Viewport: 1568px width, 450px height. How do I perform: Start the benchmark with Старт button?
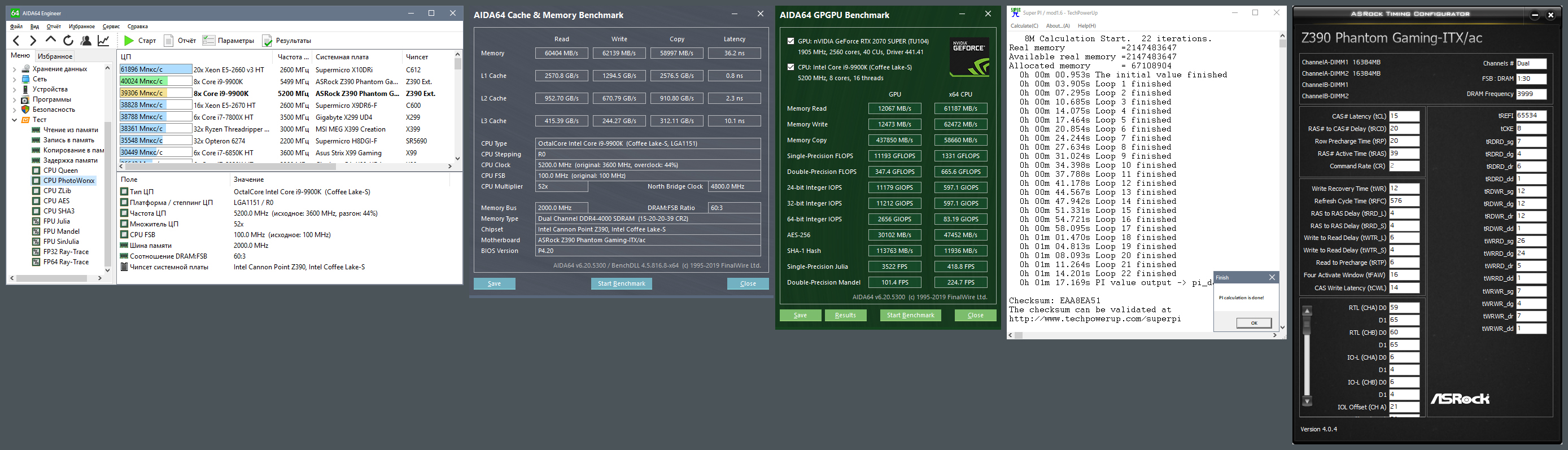click(x=140, y=41)
